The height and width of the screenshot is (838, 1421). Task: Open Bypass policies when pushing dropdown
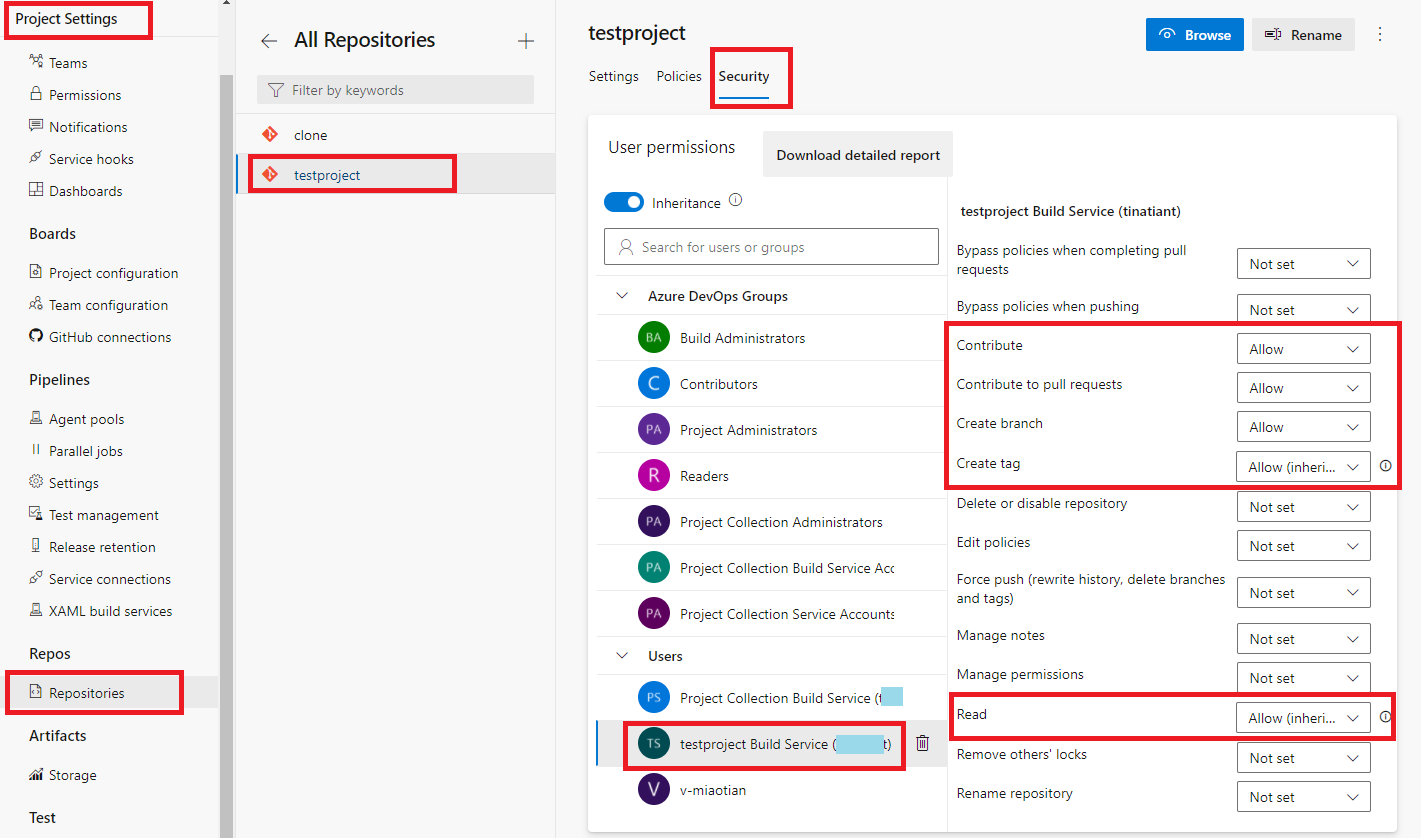tap(1303, 308)
